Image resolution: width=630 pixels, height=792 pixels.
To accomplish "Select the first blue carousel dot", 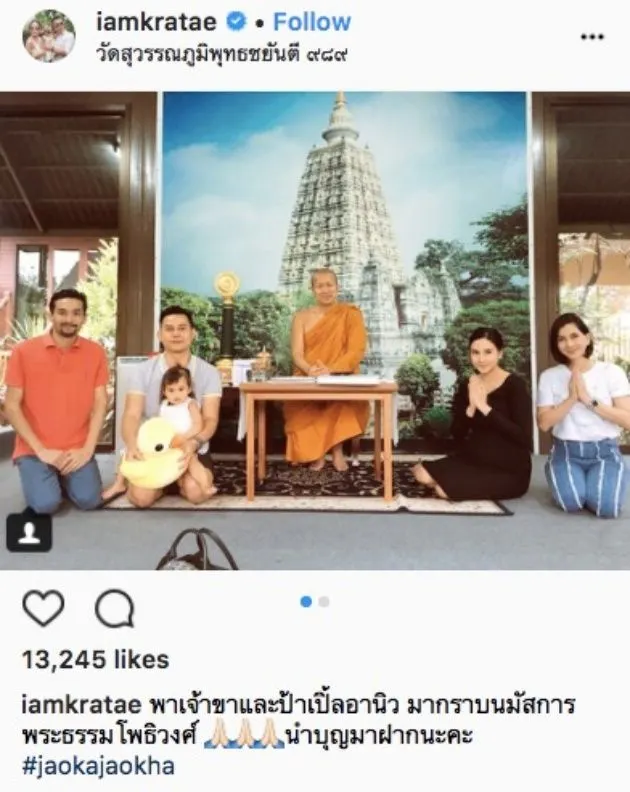I will (306, 602).
